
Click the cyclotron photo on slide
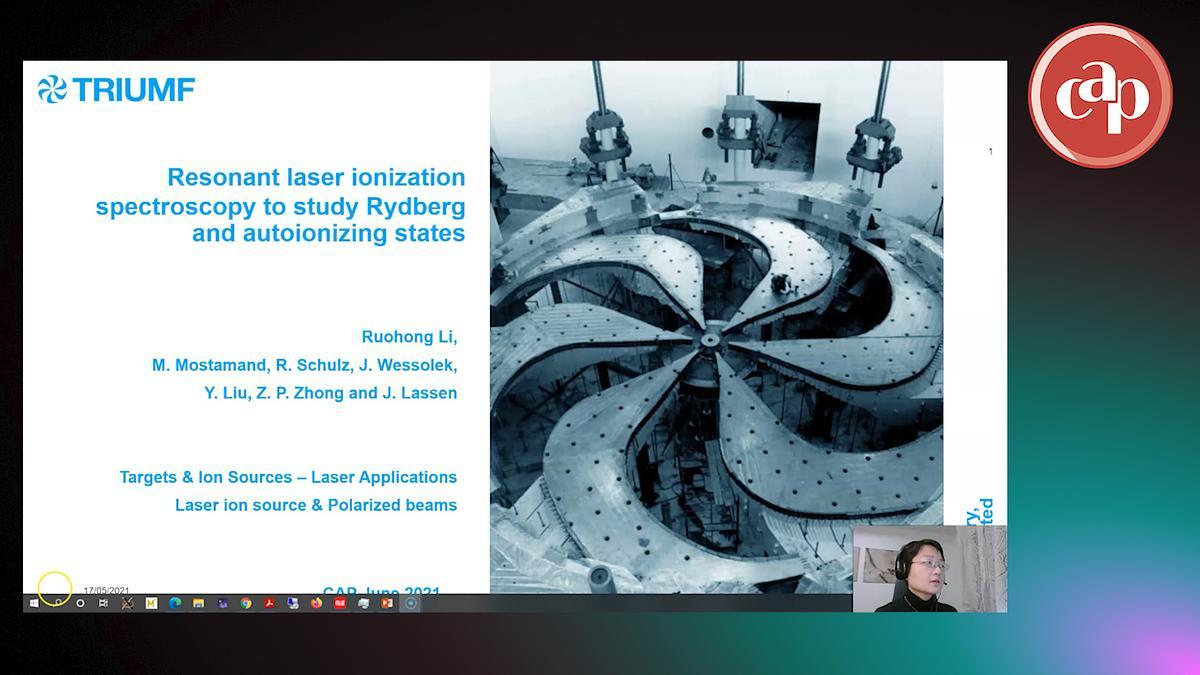pyautogui.click(x=716, y=327)
